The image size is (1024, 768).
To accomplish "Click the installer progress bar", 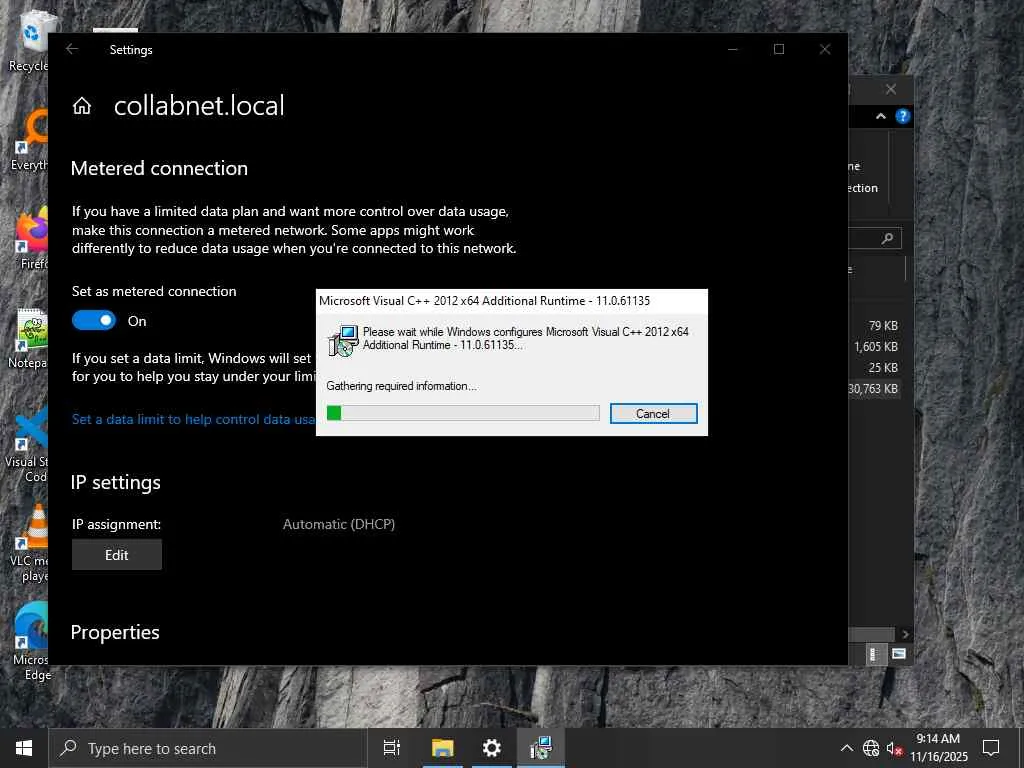I will click(463, 413).
